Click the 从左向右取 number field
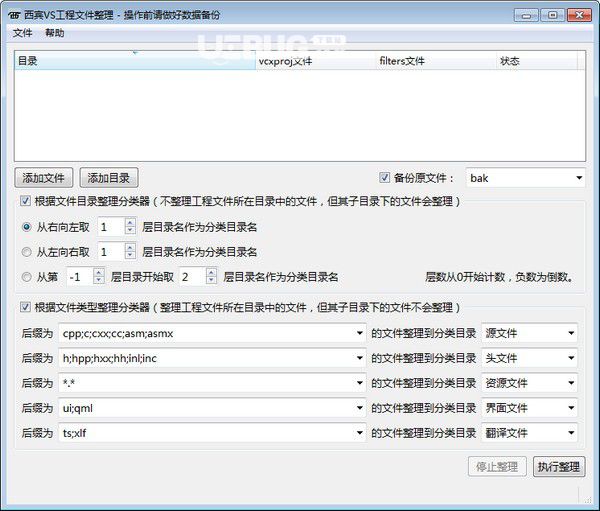This screenshot has height=511, width=600. (111, 252)
